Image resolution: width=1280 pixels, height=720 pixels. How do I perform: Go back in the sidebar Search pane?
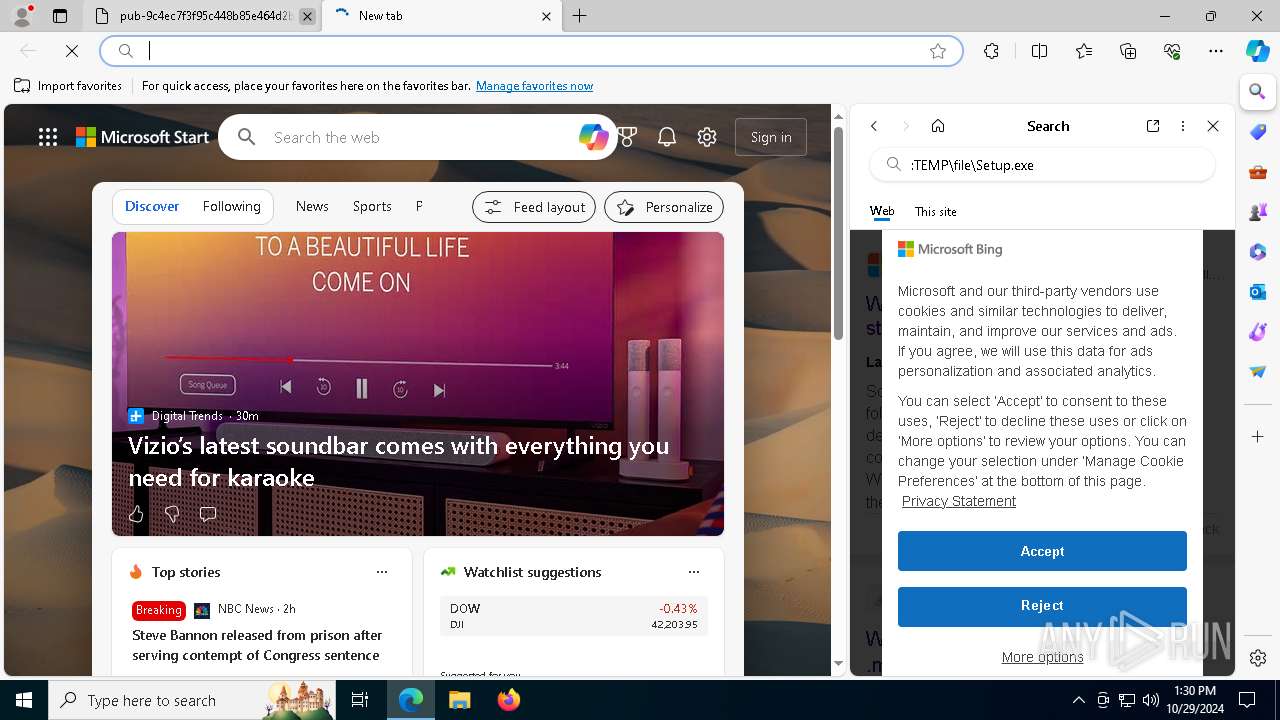pos(874,126)
